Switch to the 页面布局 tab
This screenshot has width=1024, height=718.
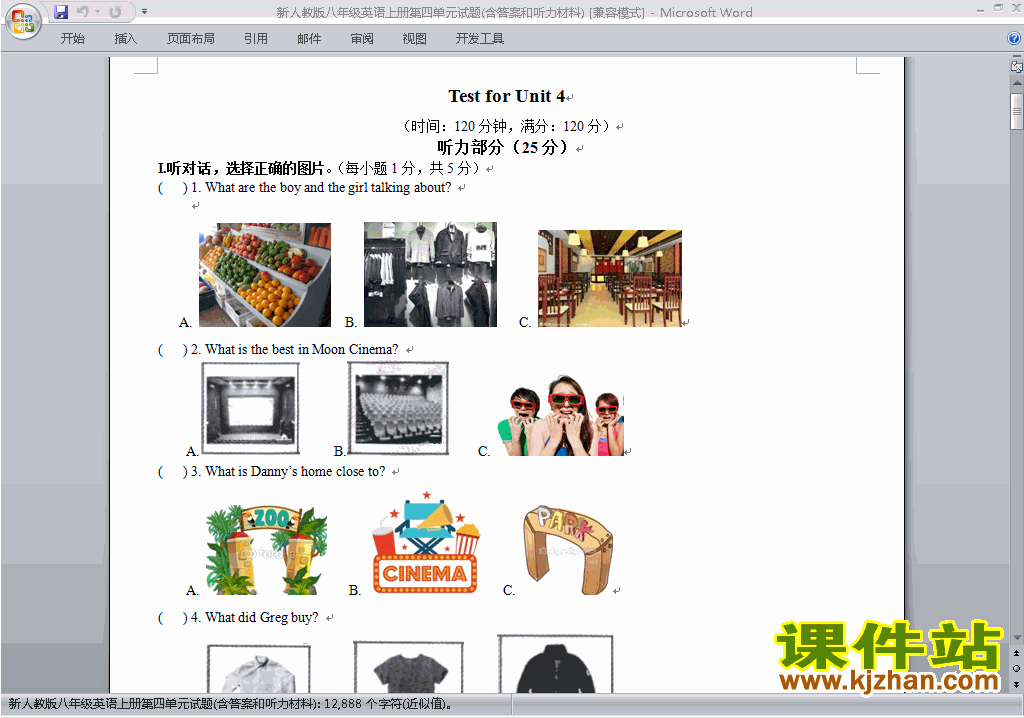coord(191,39)
